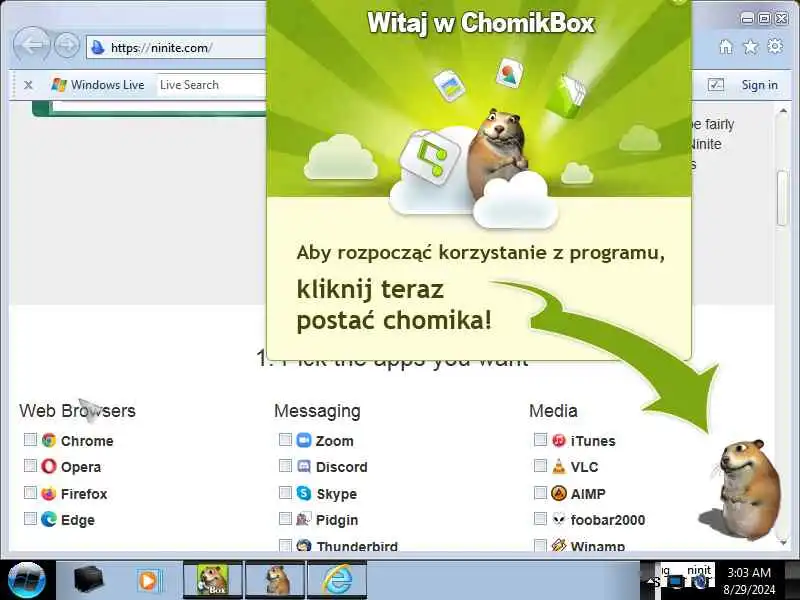
Task: Open the media player taskbar icon
Action: pyautogui.click(x=149, y=581)
